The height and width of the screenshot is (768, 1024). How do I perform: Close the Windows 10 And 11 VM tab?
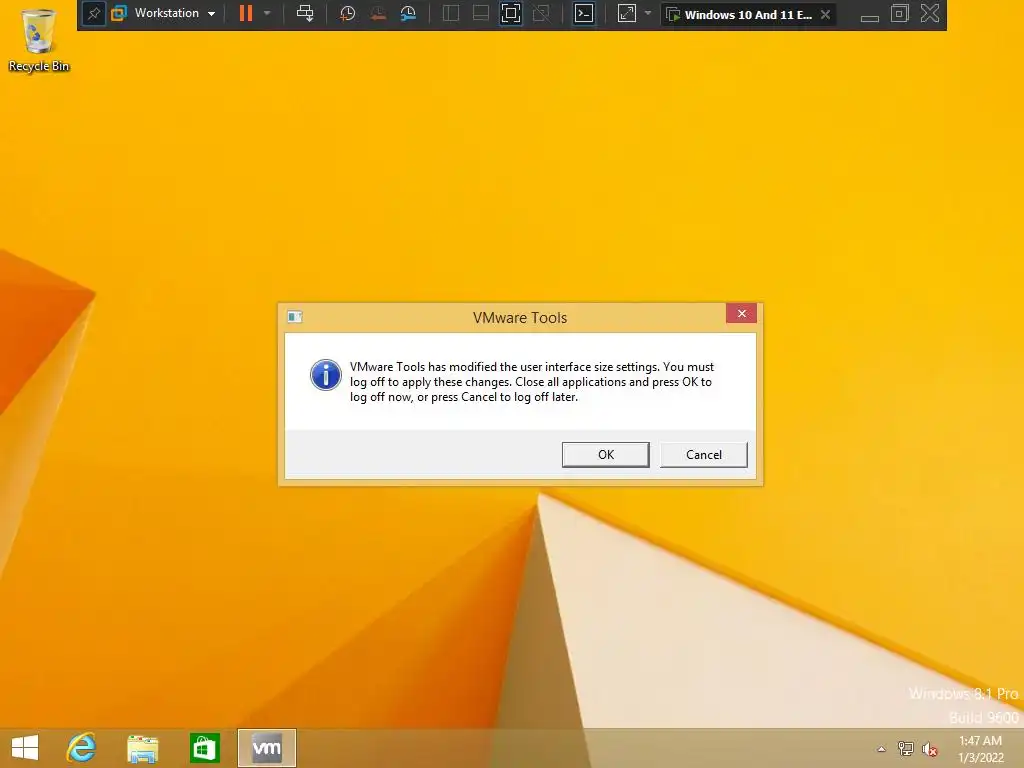pyautogui.click(x=825, y=14)
